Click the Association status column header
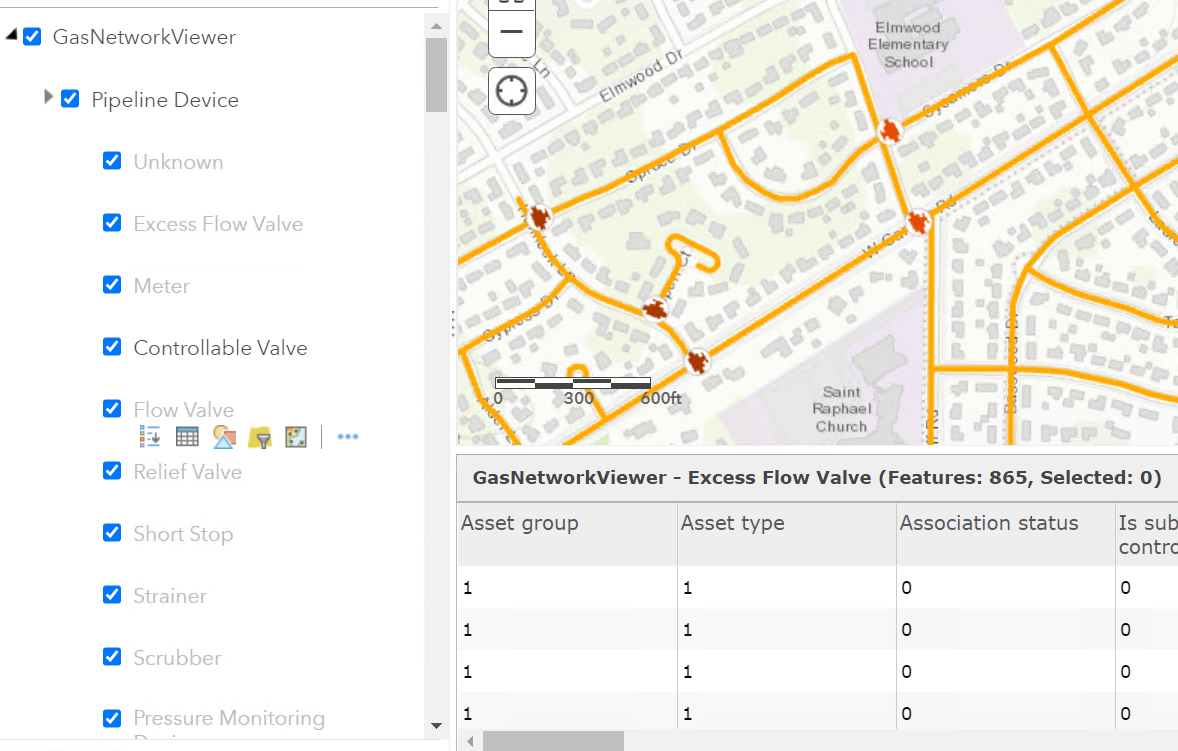This screenshot has width=1178, height=751. pyautogui.click(x=989, y=523)
